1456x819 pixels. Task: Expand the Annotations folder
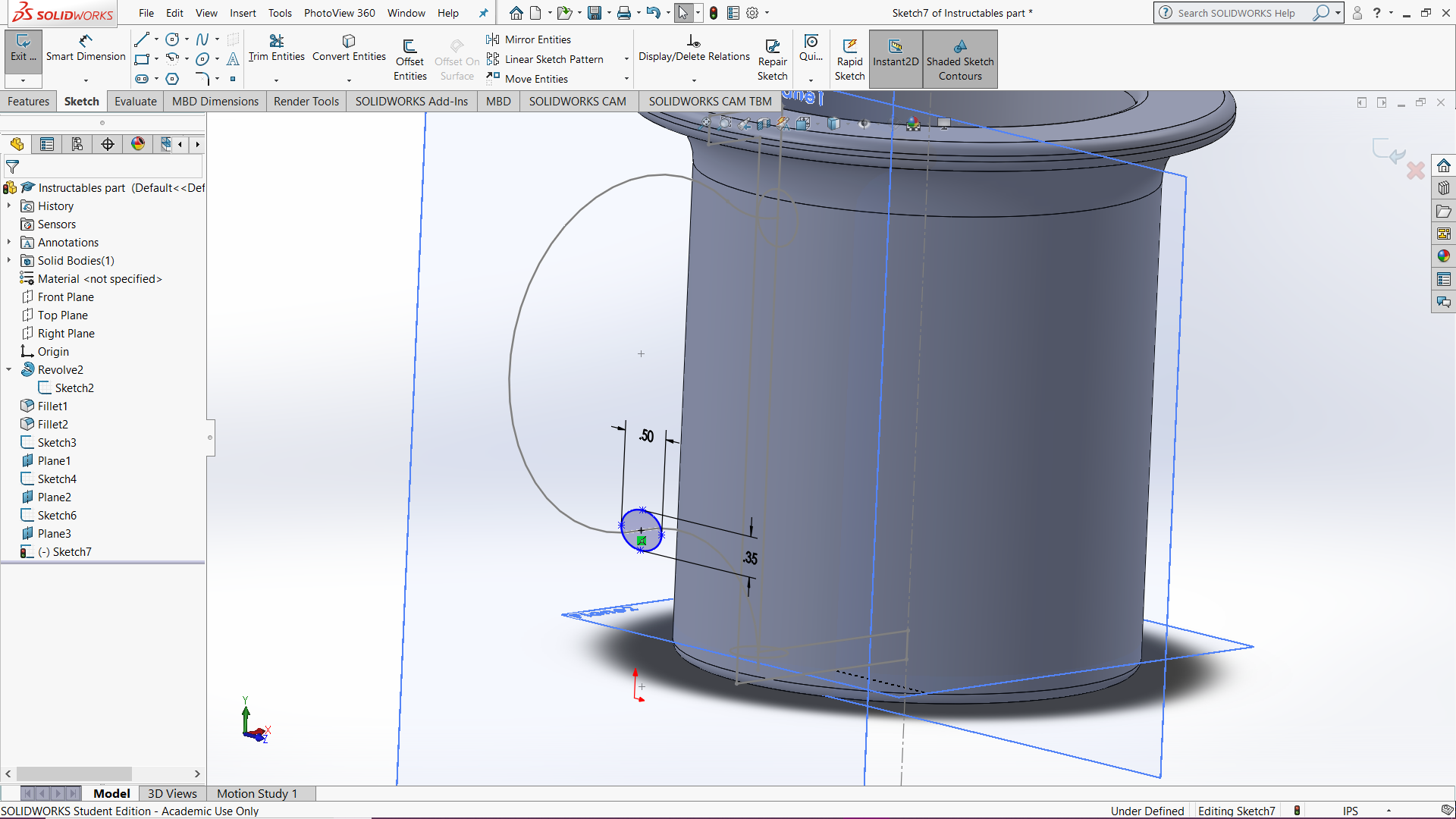click(x=9, y=242)
